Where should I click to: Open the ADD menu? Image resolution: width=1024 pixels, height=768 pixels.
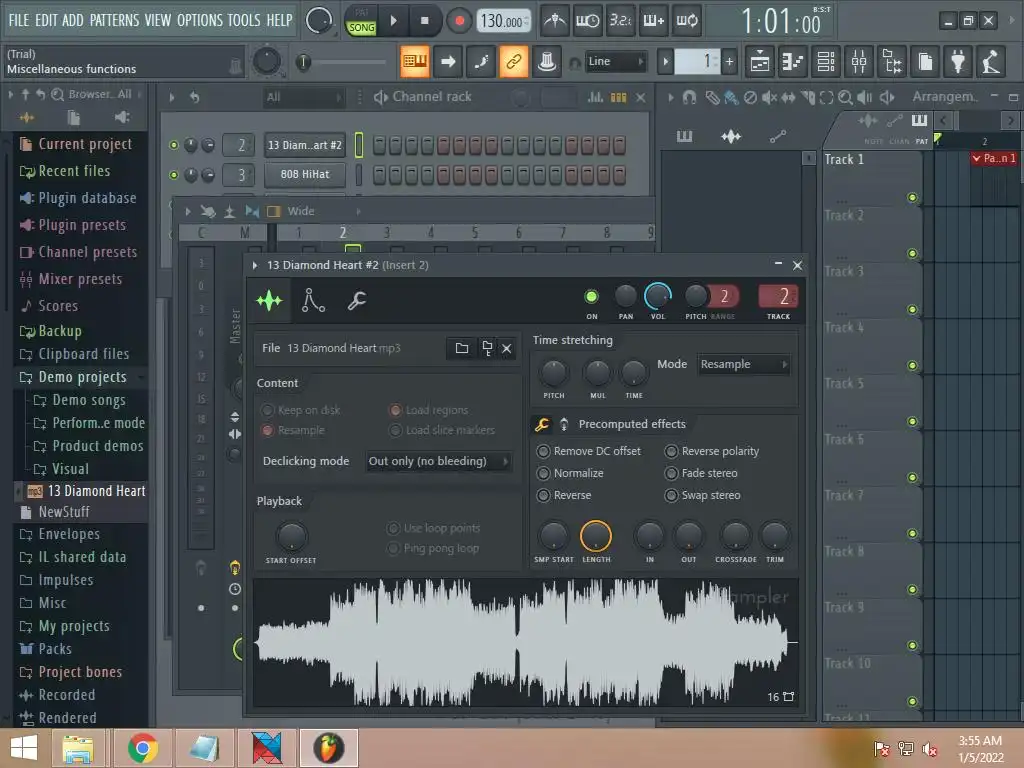point(72,20)
